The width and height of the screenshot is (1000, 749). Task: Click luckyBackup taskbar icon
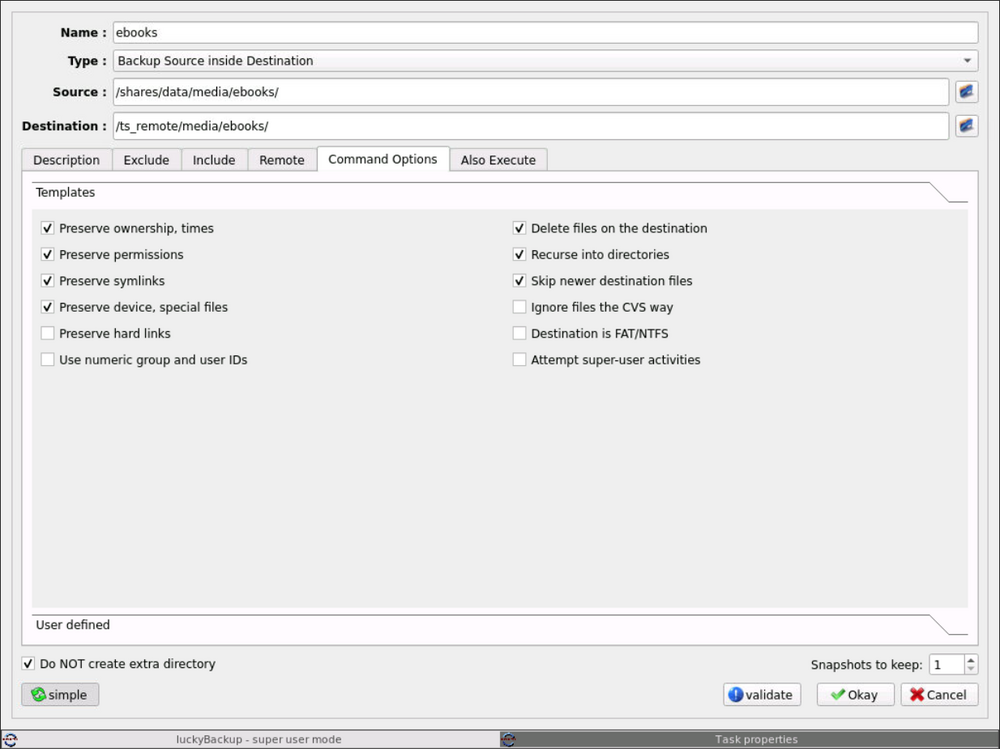point(10,739)
